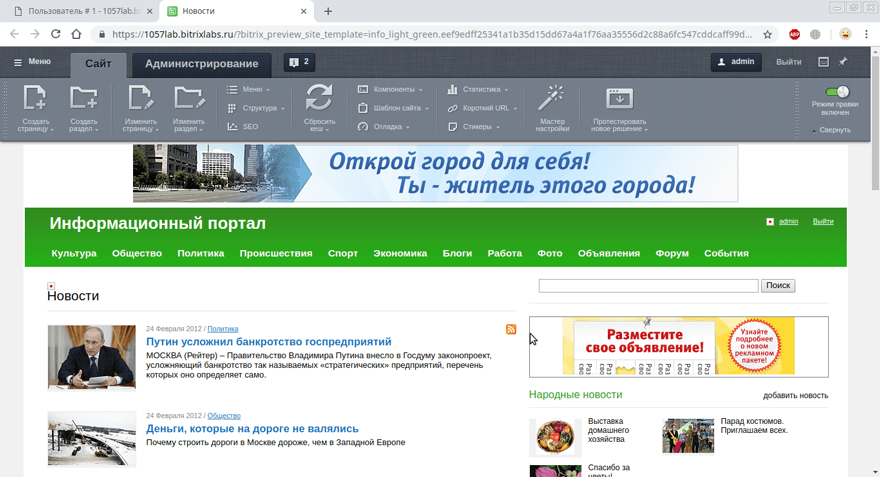Click the Reset cache refresh icon

tap(319, 98)
